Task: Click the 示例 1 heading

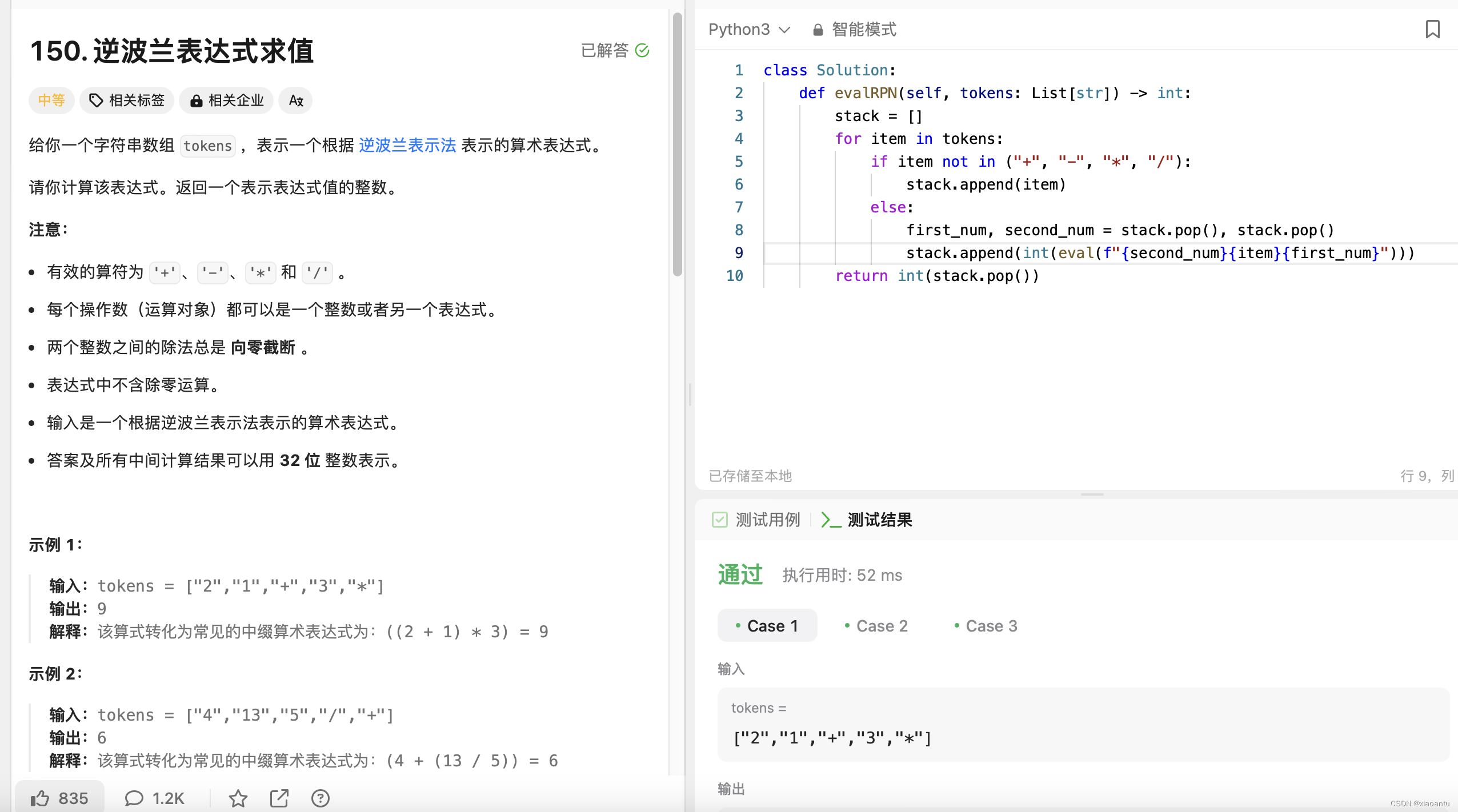Action: (56, 545)
